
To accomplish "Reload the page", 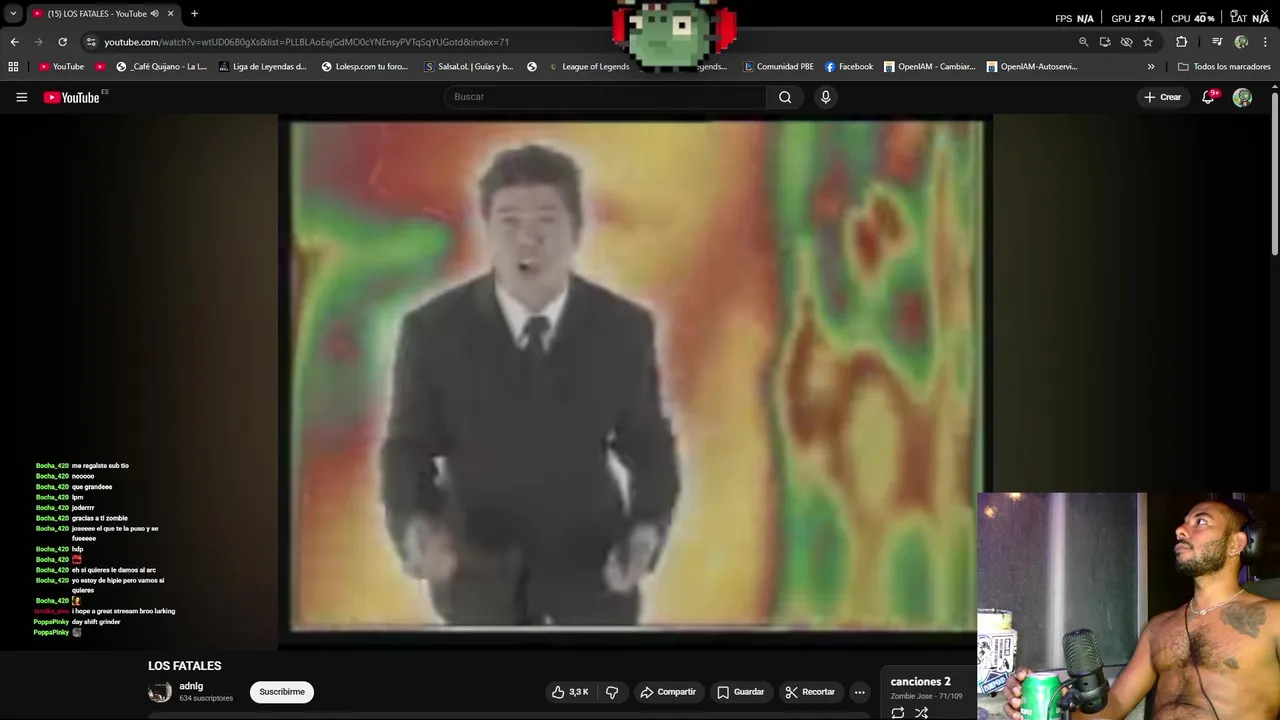I will (x=62, y=42).
